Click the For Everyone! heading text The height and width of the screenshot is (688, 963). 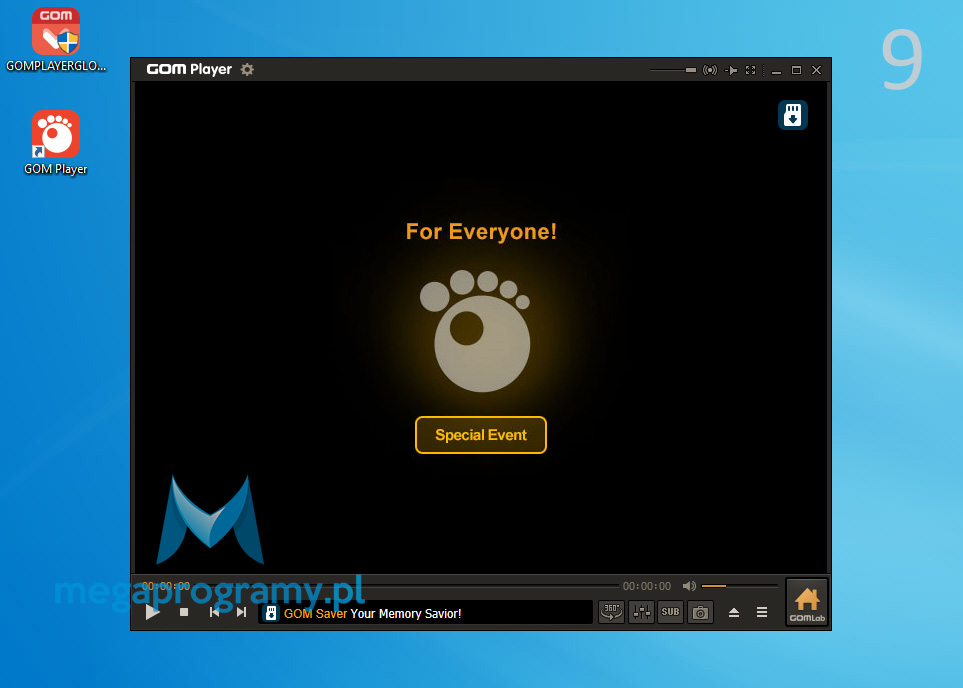(481, 232)
